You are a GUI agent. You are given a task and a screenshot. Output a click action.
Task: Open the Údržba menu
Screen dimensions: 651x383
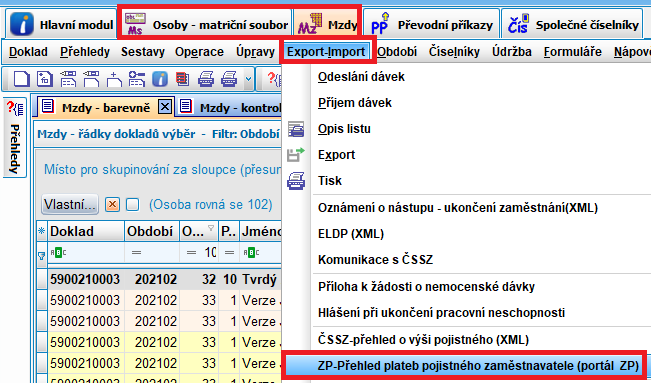click(x=512, y=52)
